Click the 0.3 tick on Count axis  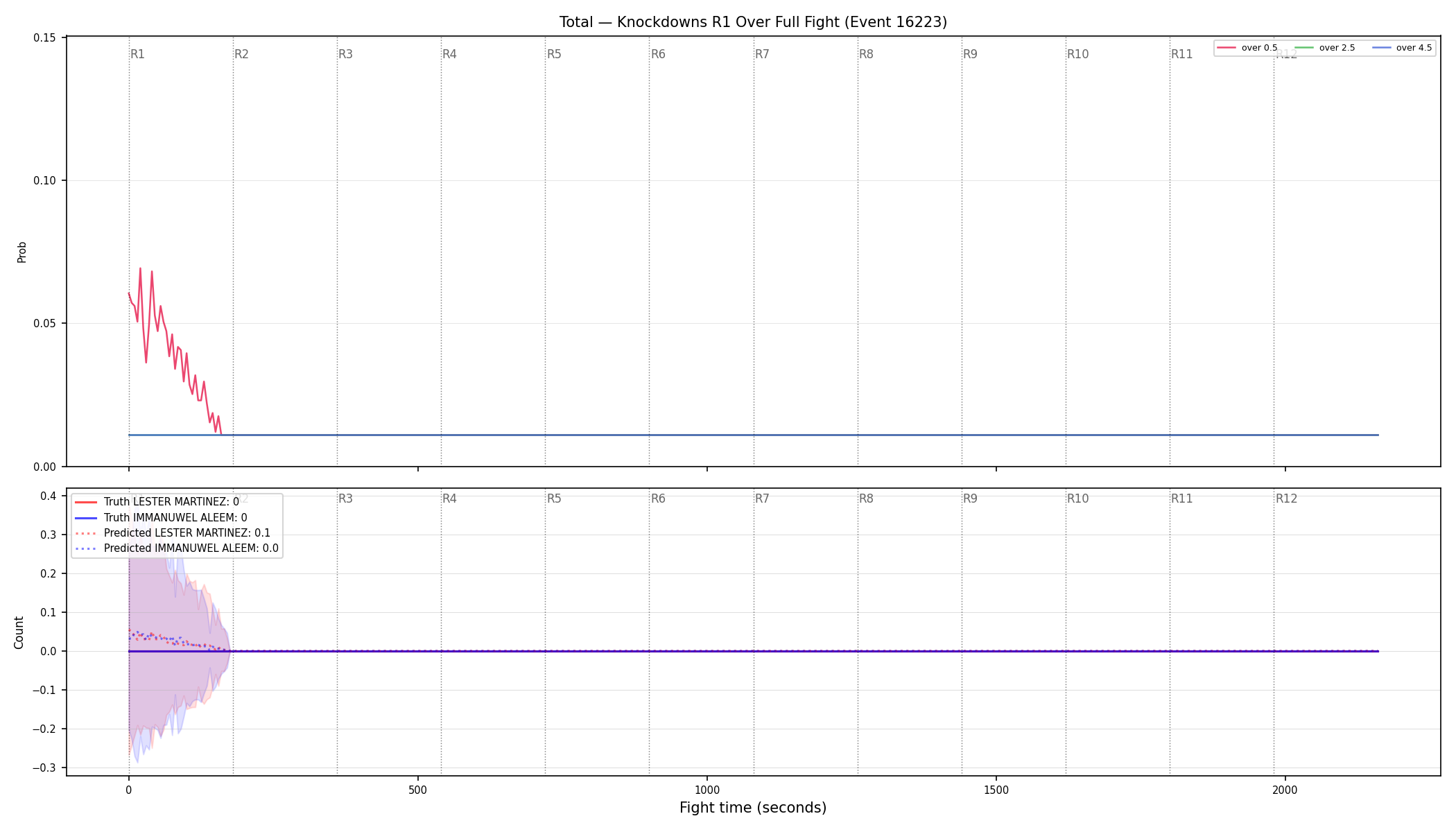click(x=48, y=535)
